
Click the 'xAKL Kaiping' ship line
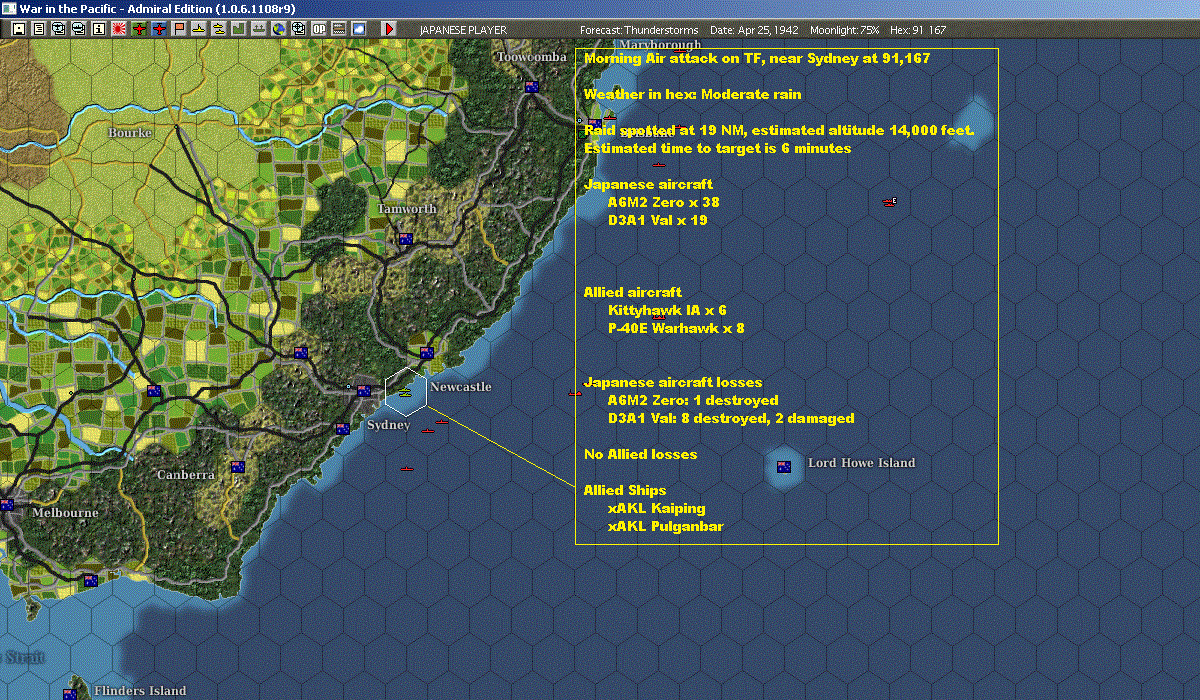656,508
